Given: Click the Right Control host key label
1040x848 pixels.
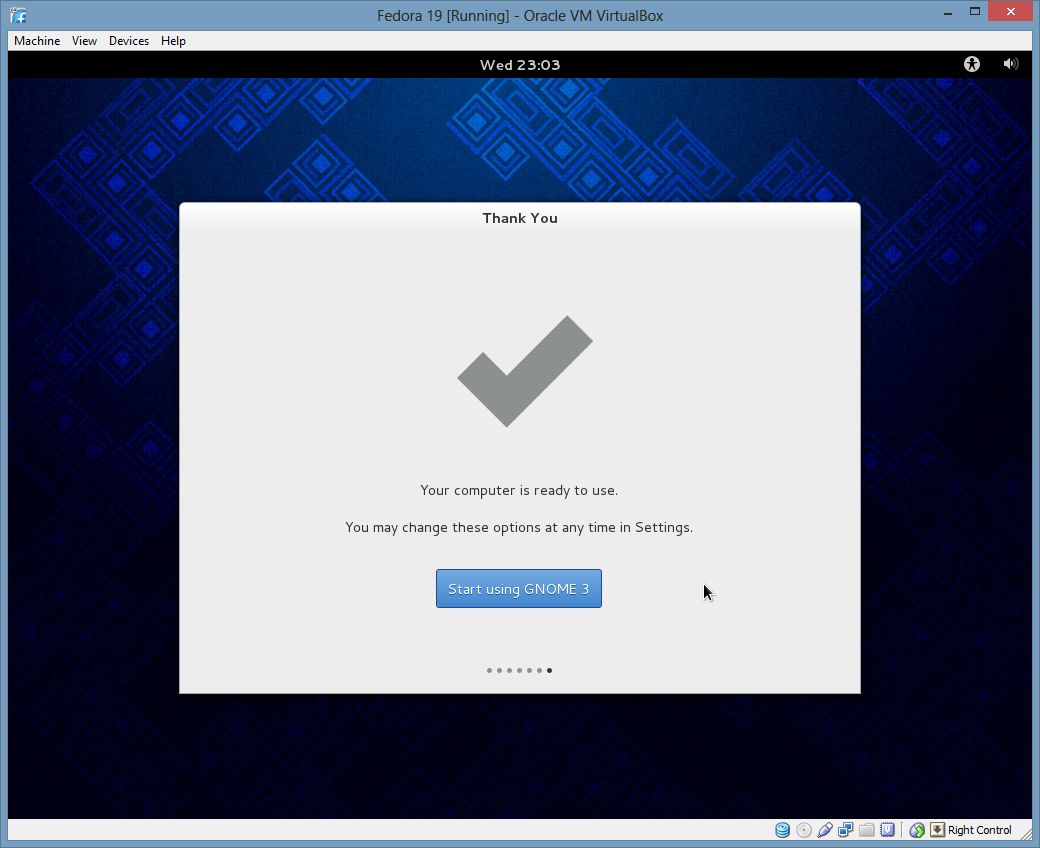Looking at the screenshot, I should [x=980, y=830].
